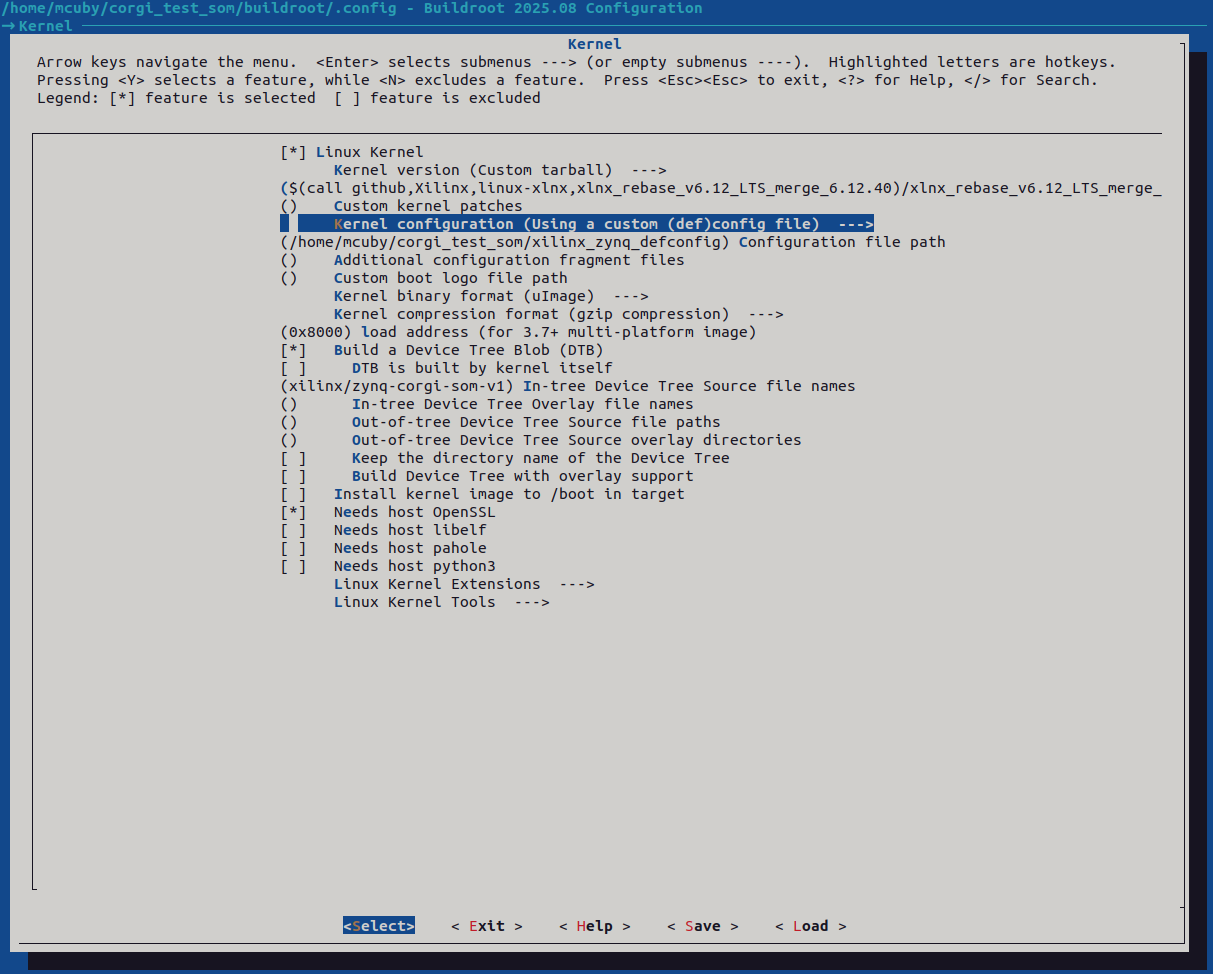
Task: Open Linux Kernel Extensions submenu
Action: [x=464, y=584]
